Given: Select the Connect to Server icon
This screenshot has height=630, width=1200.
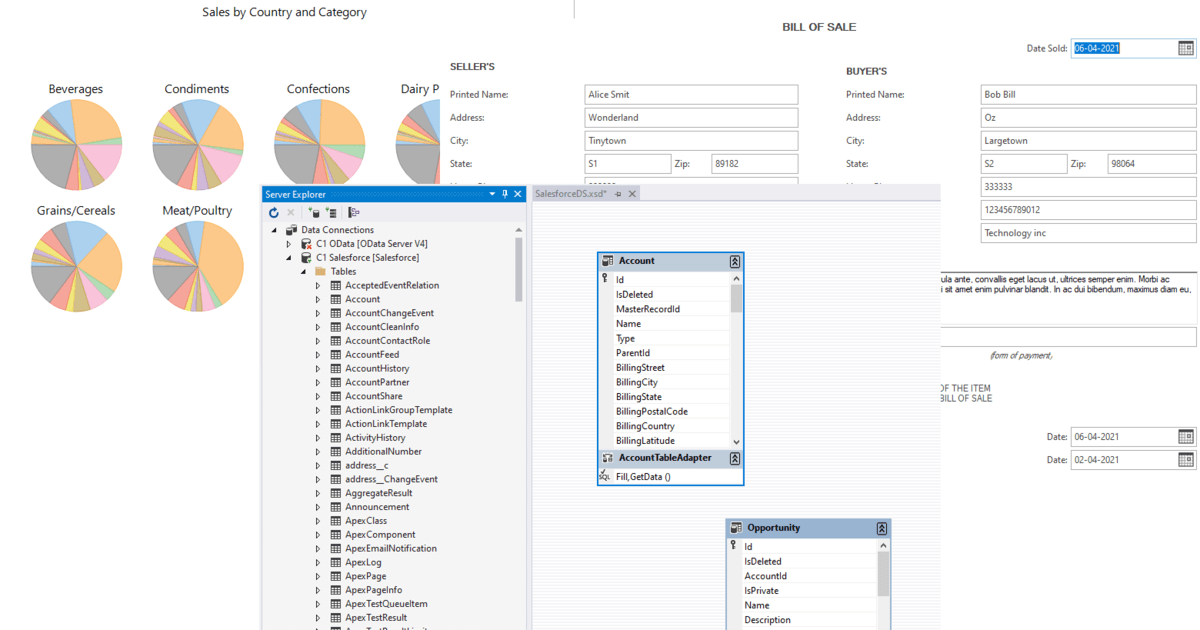Looking at the screenshot, I should click(x=333, y=212).
